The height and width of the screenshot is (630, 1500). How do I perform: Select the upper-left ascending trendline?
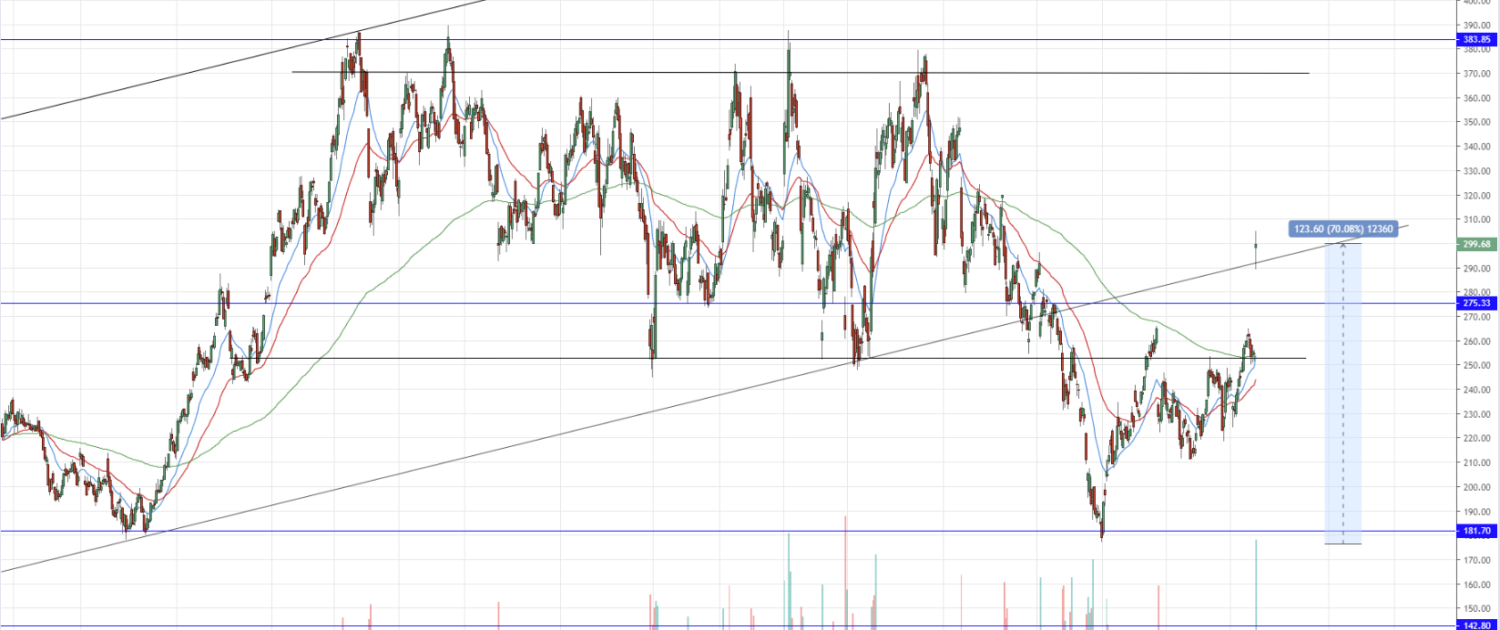tap(200, 71)
